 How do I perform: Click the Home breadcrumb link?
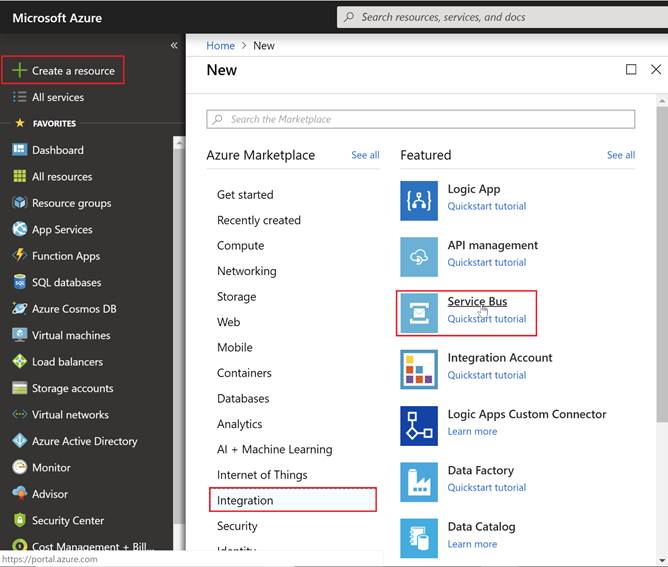[x=220, y=46]
